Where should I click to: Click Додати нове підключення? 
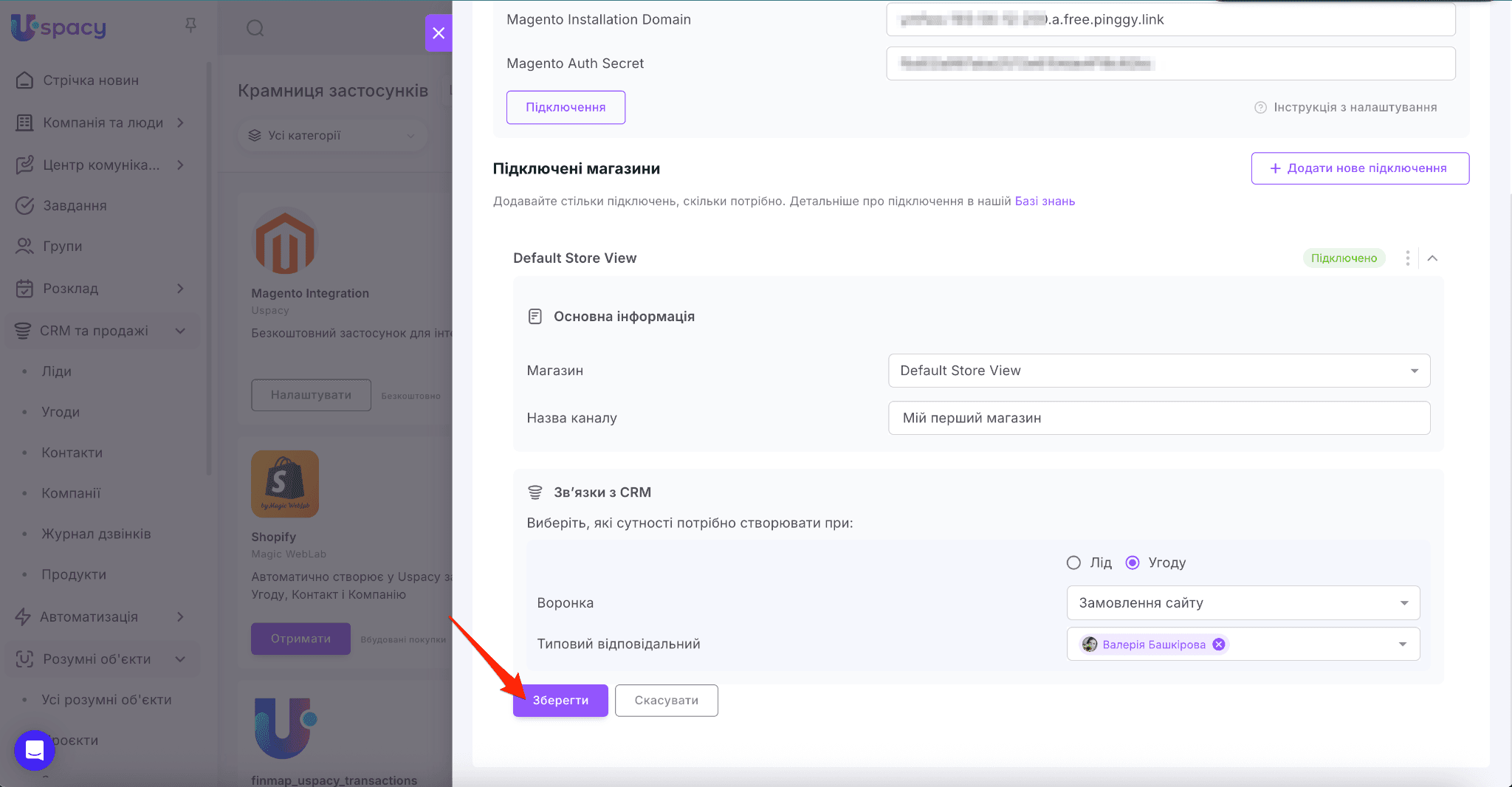[x=1360, y=168]
